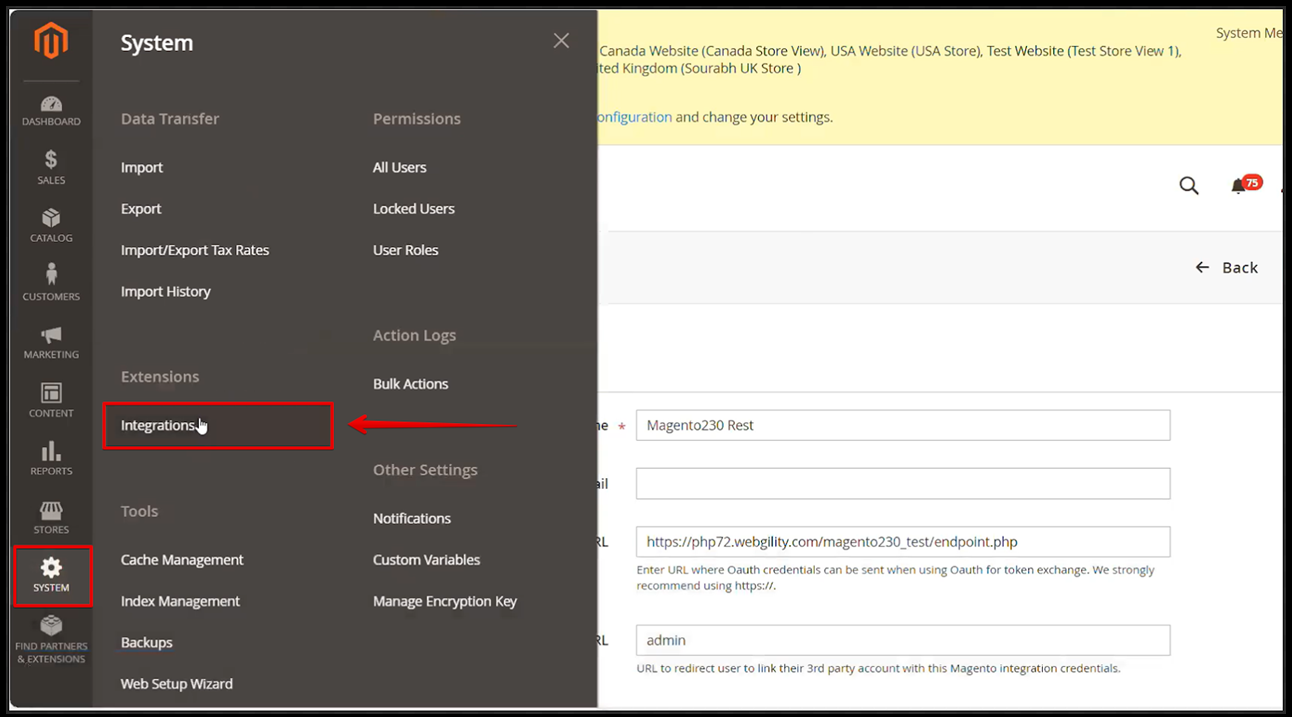Click the notifications bell icon
Viewport: 1292px width, 717px height.
click(1239, 186)
